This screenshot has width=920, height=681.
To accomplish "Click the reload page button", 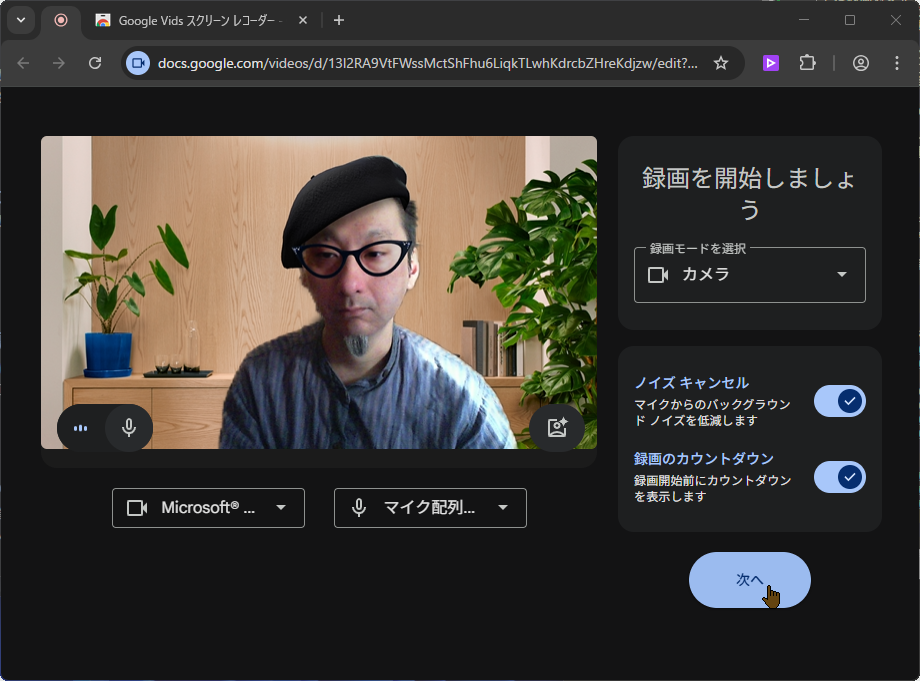I will tap(95, 62).
